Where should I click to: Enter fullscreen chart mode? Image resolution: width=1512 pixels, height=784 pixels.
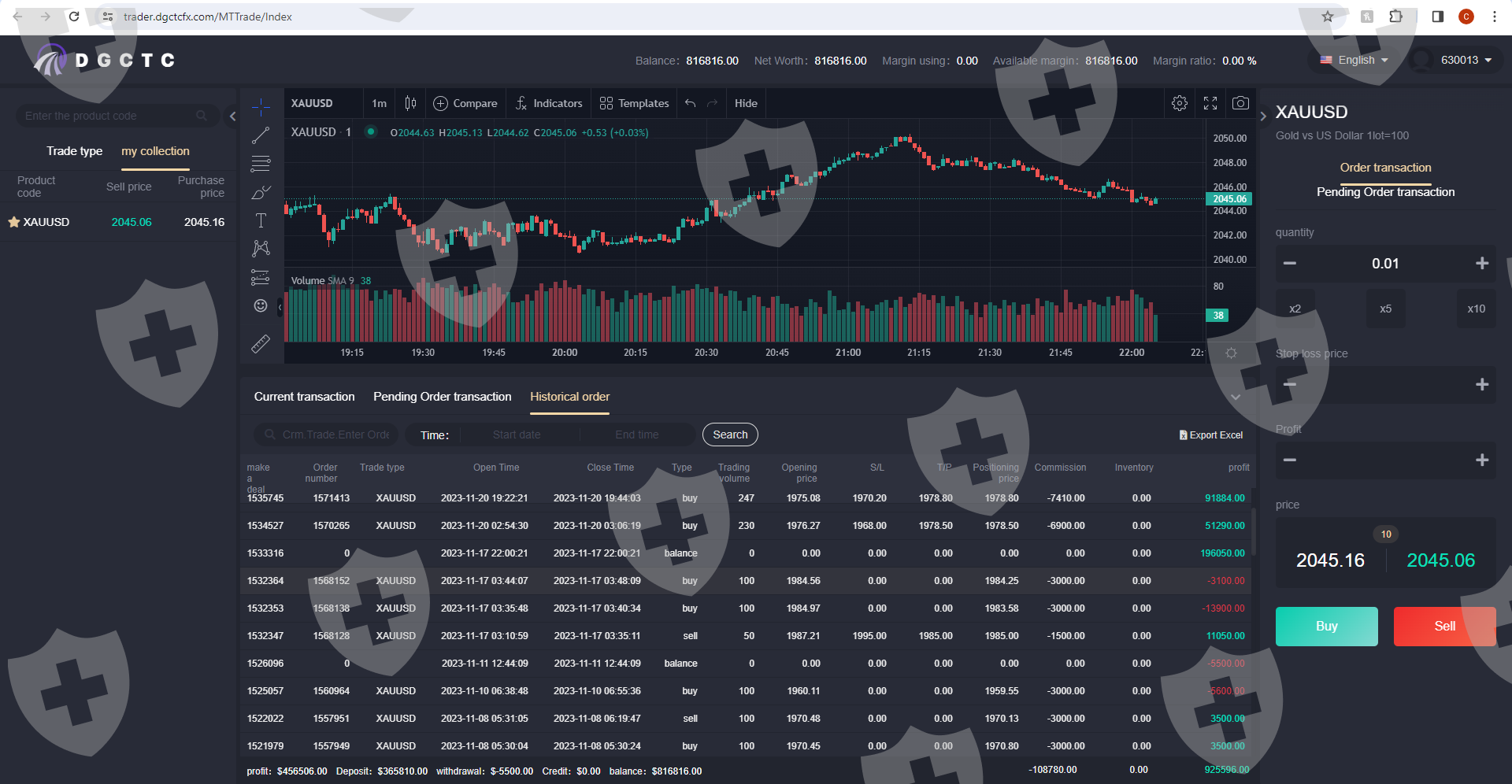pos(1210,103)
